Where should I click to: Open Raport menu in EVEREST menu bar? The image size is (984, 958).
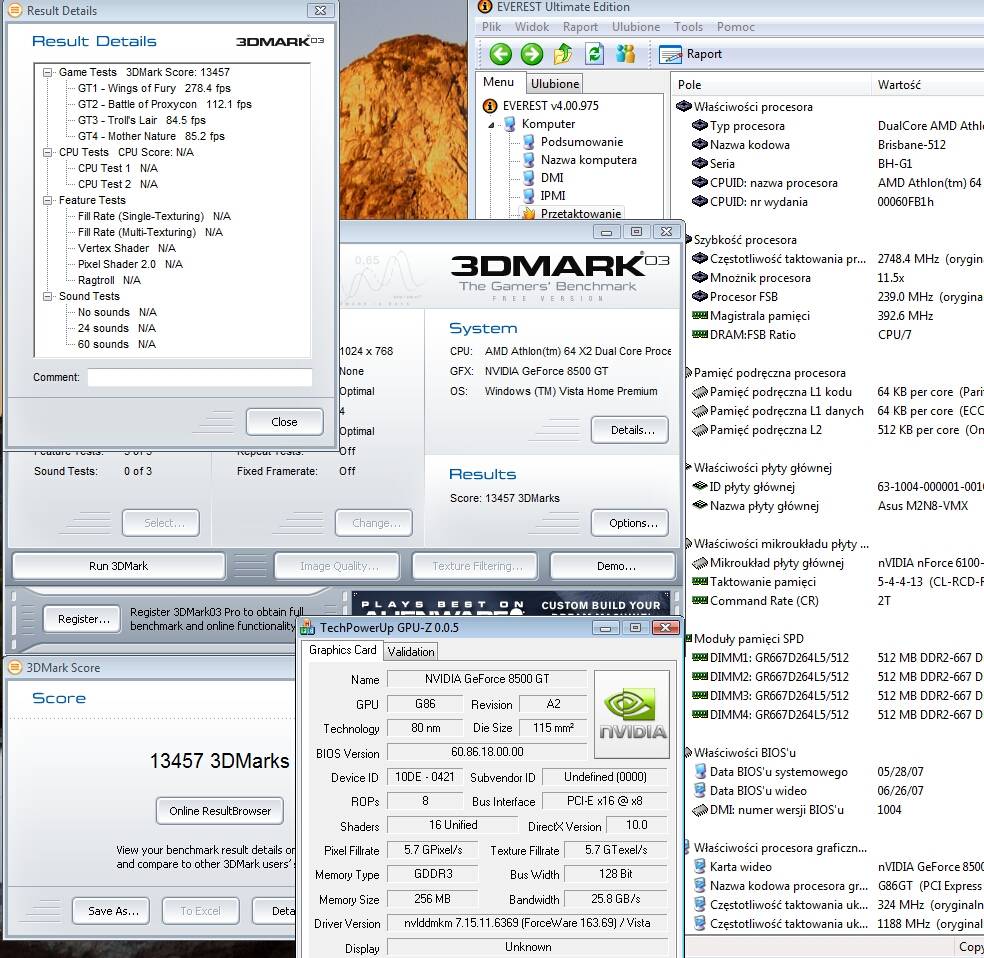(580, 27)
